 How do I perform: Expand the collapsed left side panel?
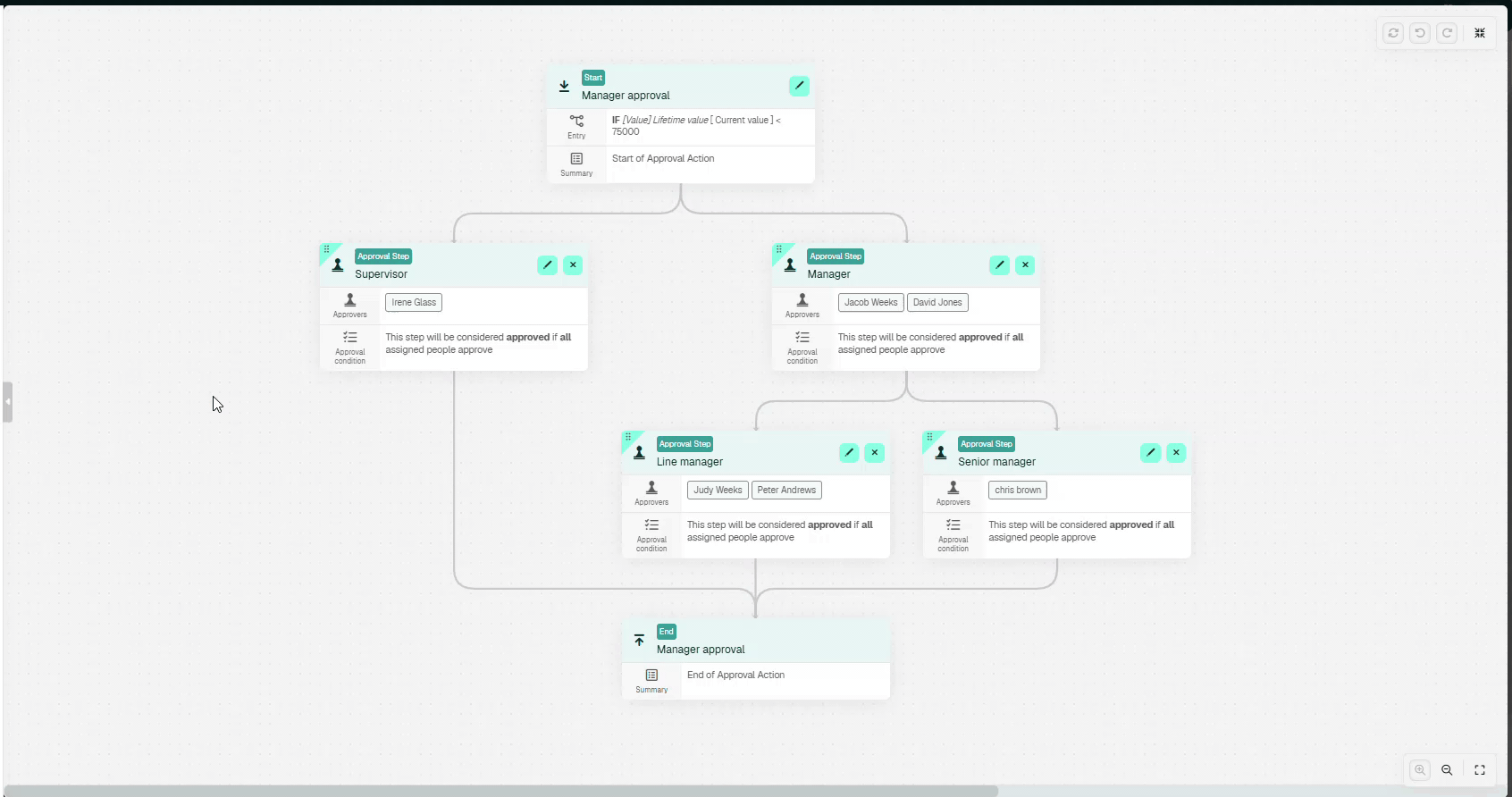coord(7,402)
